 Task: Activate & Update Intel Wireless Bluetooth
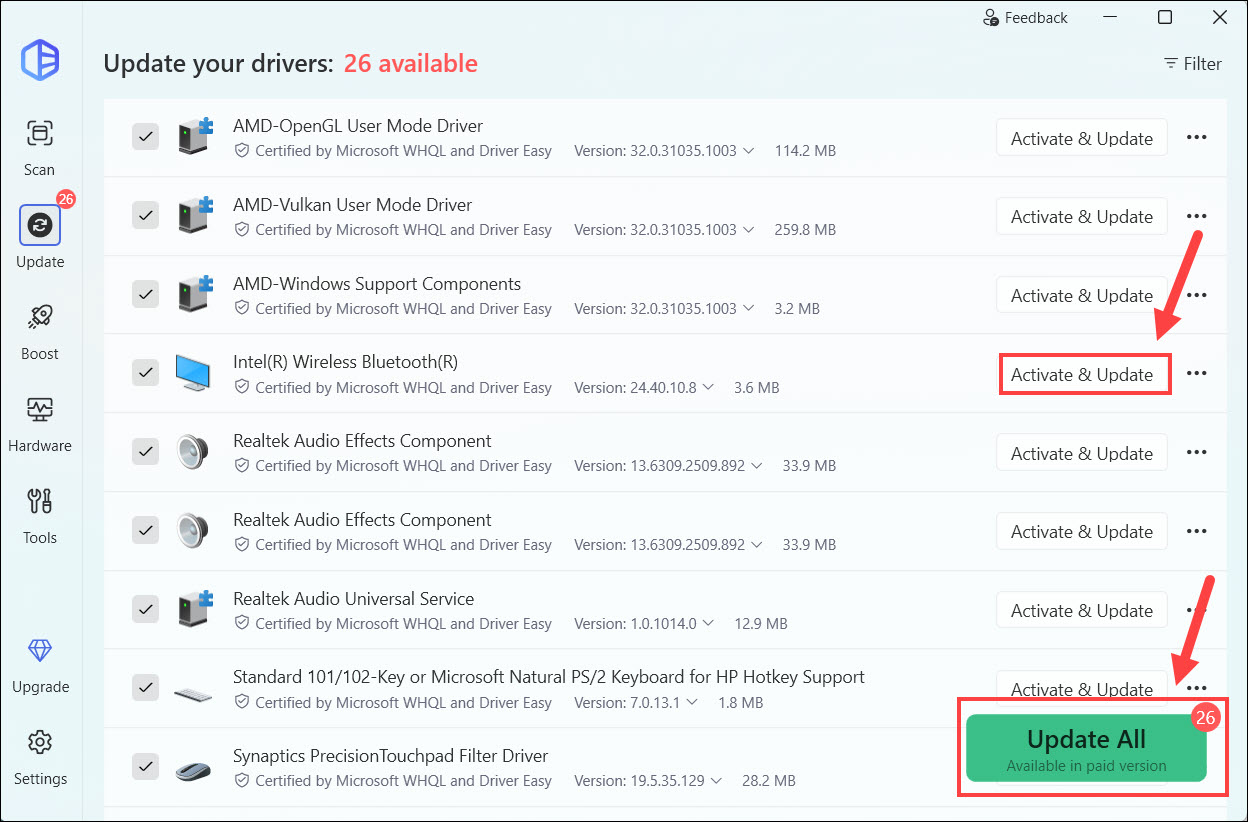(x=1082, y=374)
